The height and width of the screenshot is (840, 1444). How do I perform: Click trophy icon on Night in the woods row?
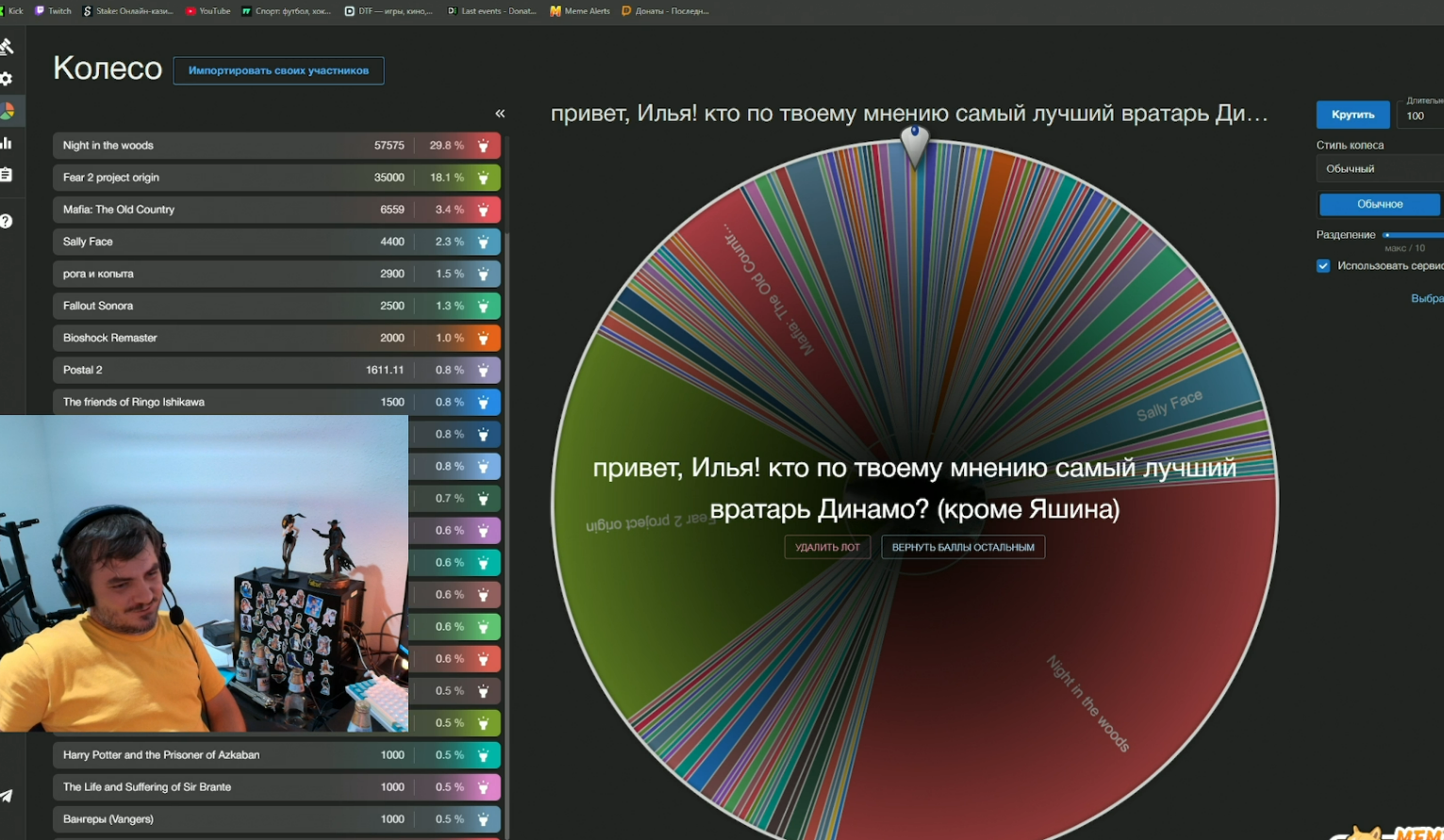[483, 145]
